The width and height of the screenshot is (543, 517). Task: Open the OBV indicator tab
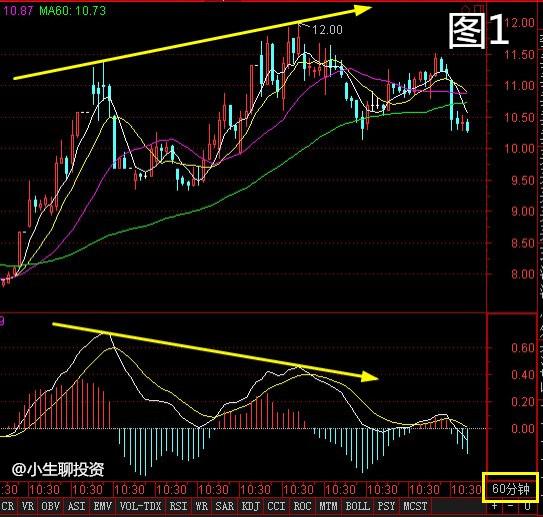tap(51, 506)
